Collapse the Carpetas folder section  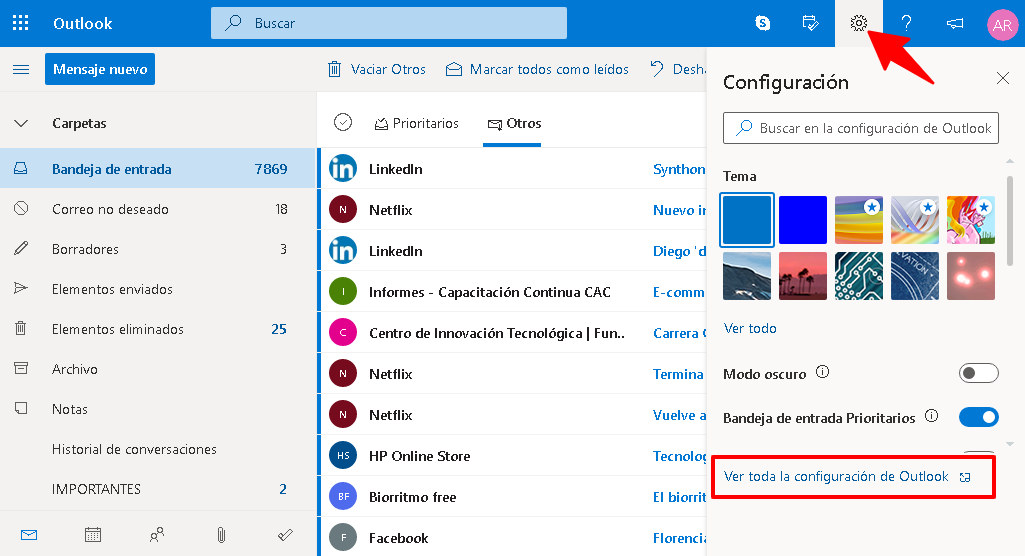[x=21, y=123]
